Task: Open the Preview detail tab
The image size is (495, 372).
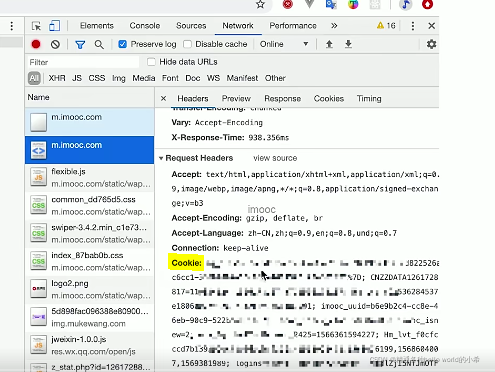Action: 236,99
